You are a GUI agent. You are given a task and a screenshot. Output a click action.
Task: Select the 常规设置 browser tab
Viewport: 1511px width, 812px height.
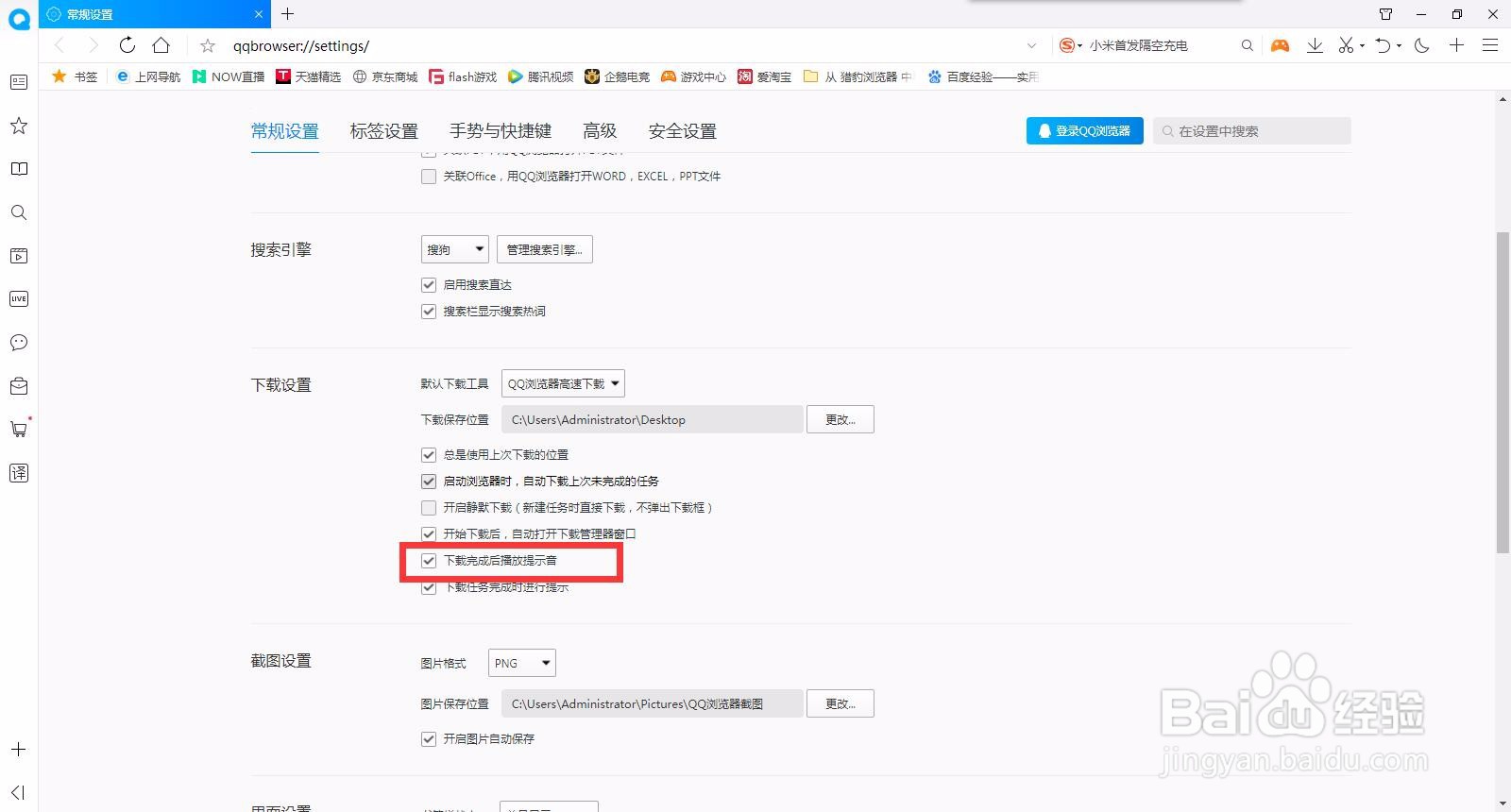coord(155,14)
